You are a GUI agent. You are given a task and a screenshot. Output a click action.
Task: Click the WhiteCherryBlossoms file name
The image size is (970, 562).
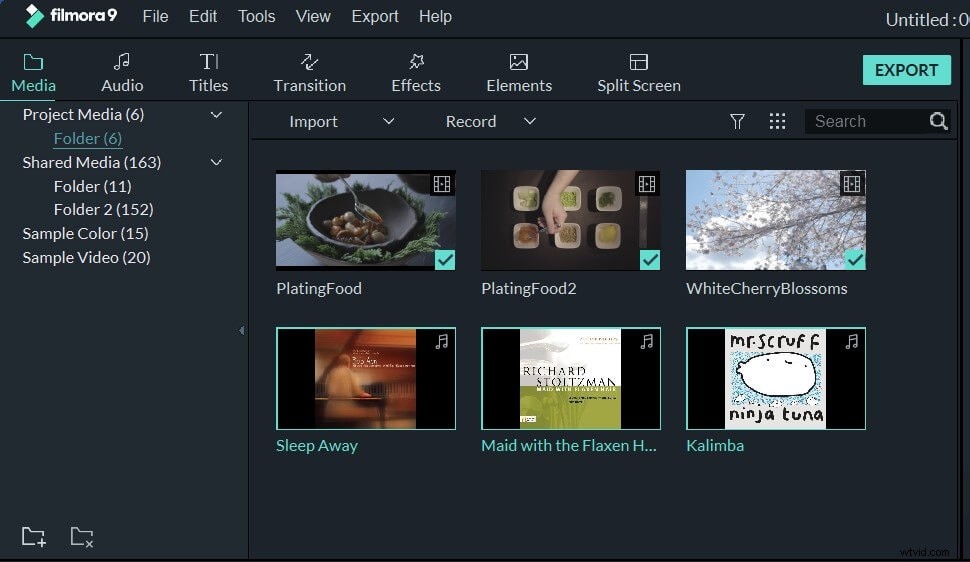(x=766, y=288)
